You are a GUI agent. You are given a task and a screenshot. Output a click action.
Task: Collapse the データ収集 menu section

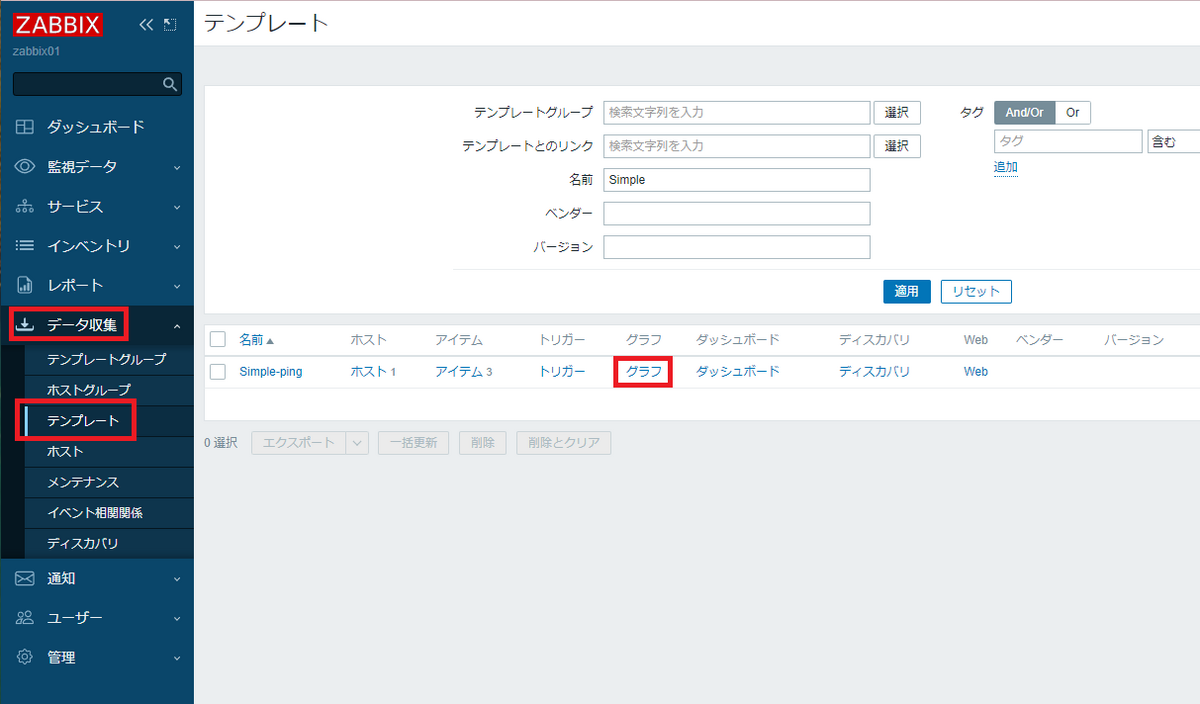[96, 325]
